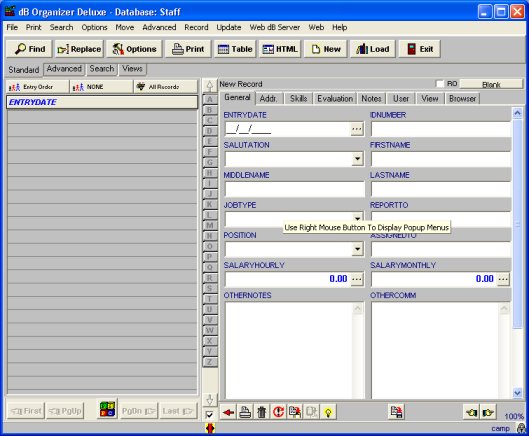
Task: Open the Web dB Server menu
Action: 275,27
